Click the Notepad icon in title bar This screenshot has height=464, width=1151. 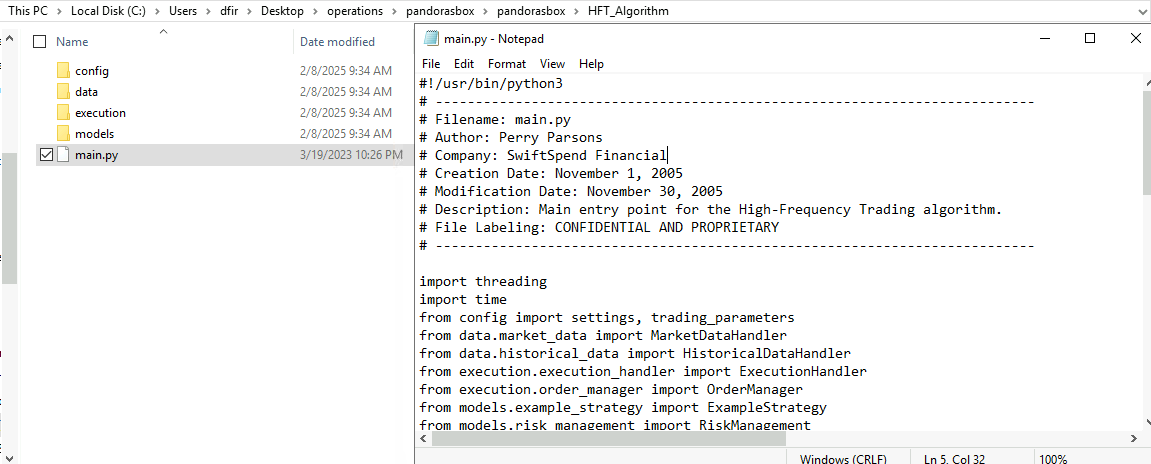click(x=431, y=39)
